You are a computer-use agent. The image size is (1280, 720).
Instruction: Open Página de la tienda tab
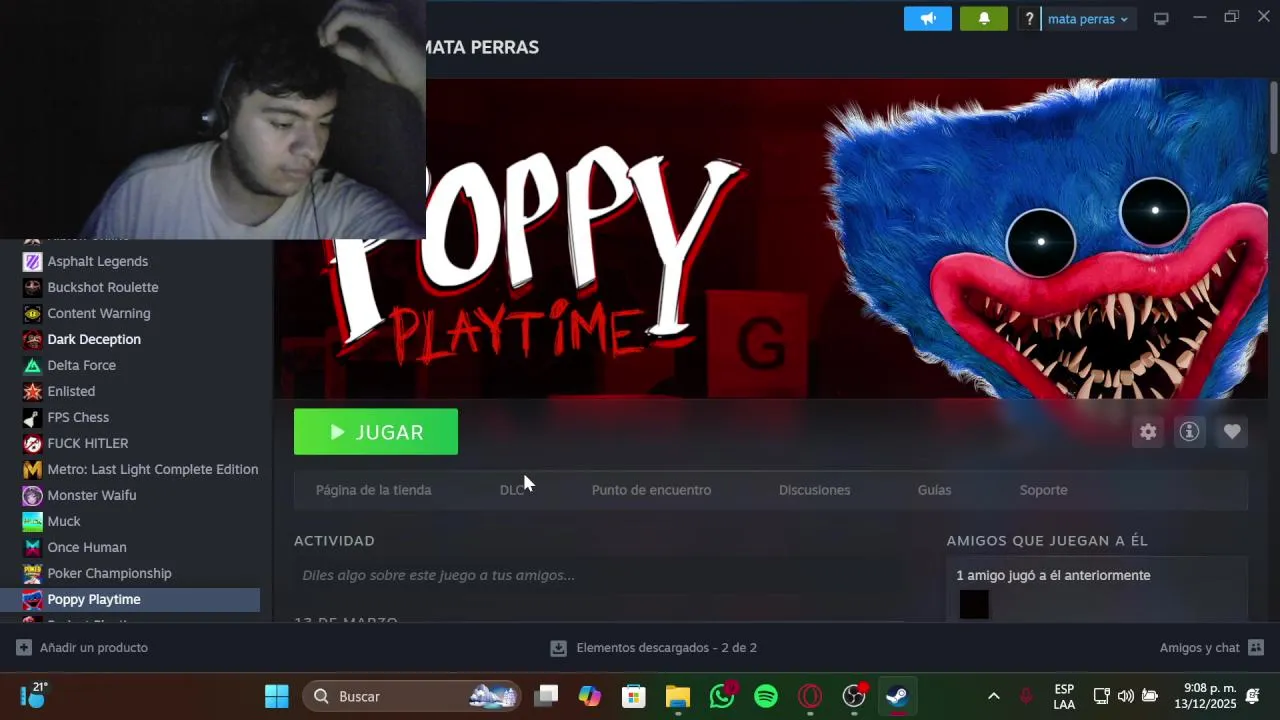(x=374, y=490)
